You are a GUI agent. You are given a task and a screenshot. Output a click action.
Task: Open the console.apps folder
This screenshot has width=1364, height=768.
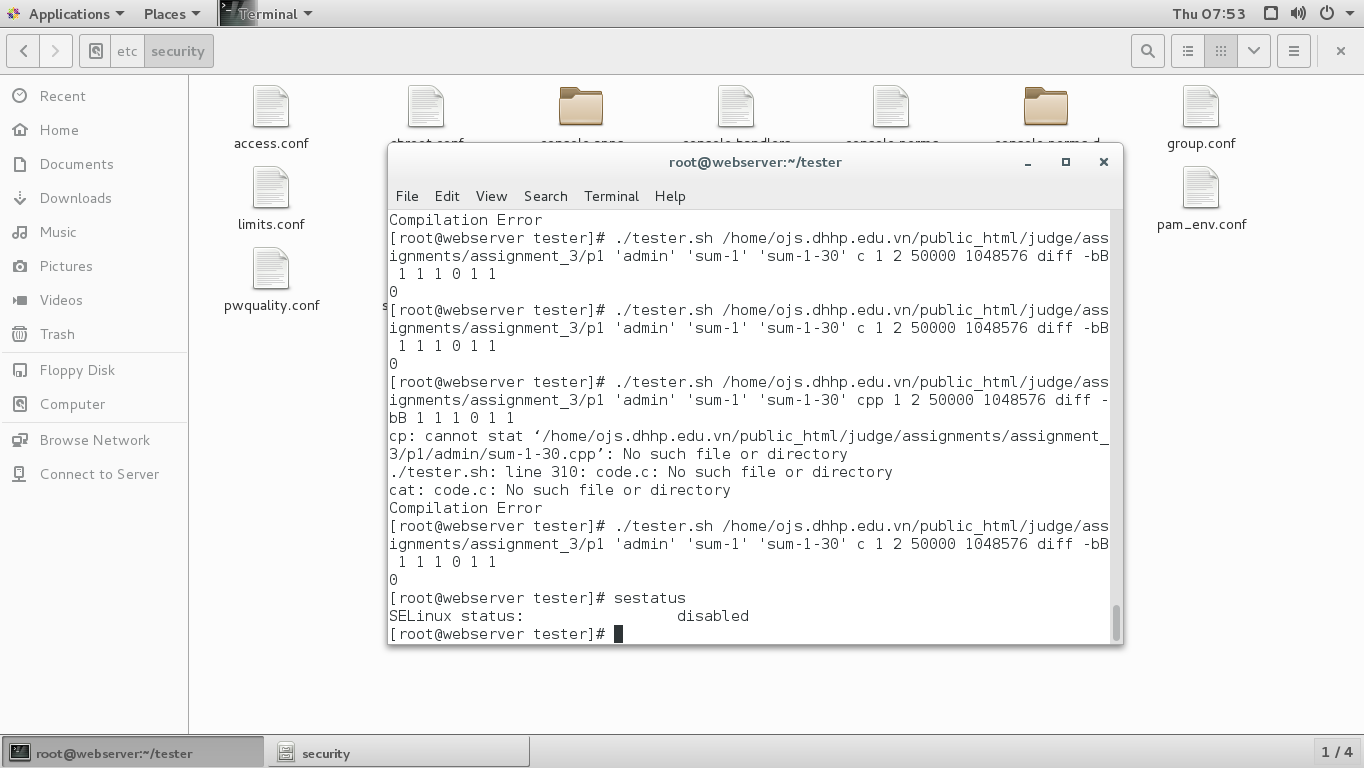(x=581, y=105)
